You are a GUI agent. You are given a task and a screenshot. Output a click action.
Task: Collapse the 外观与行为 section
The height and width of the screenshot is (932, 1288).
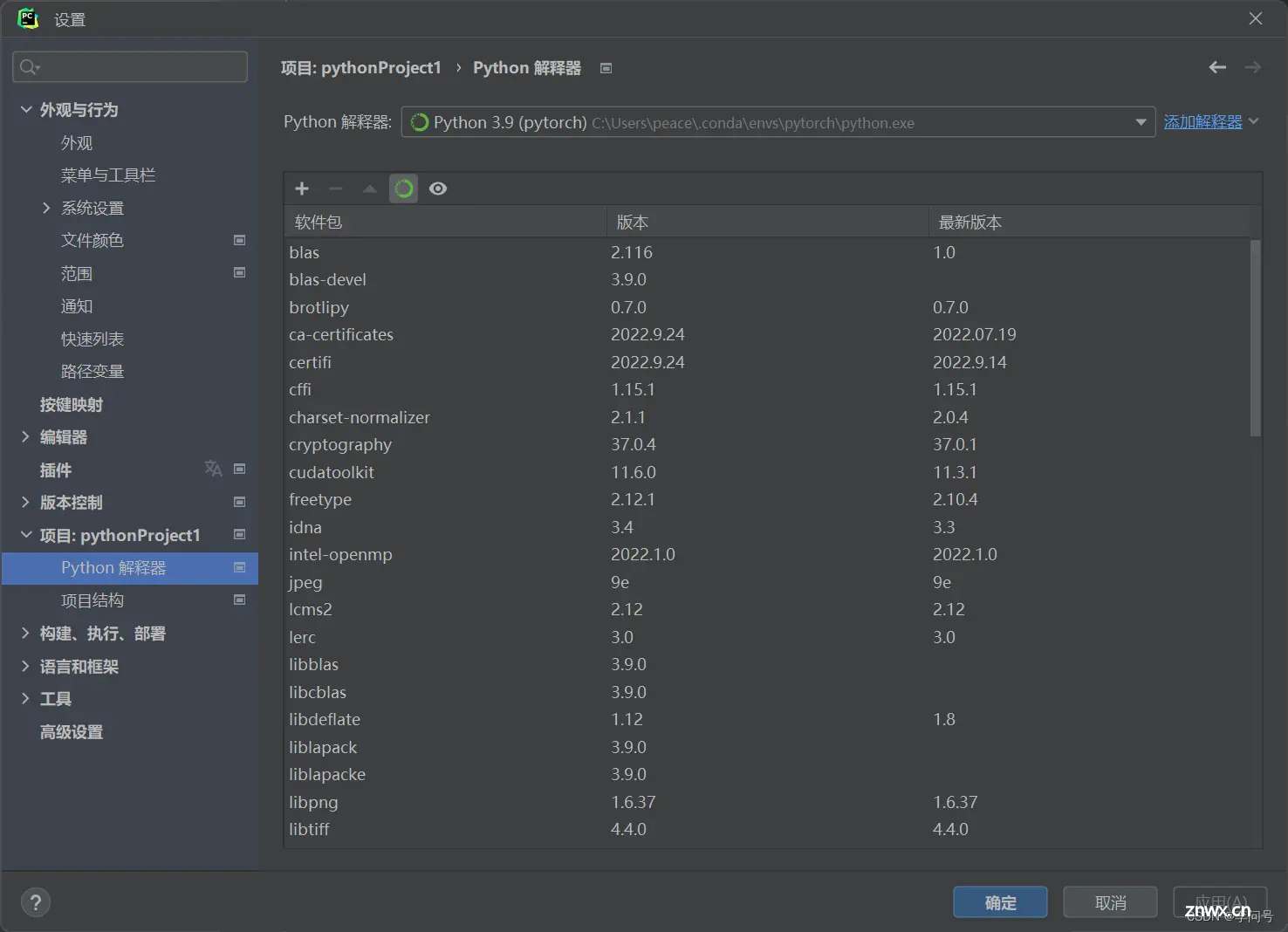click(26, 109)
